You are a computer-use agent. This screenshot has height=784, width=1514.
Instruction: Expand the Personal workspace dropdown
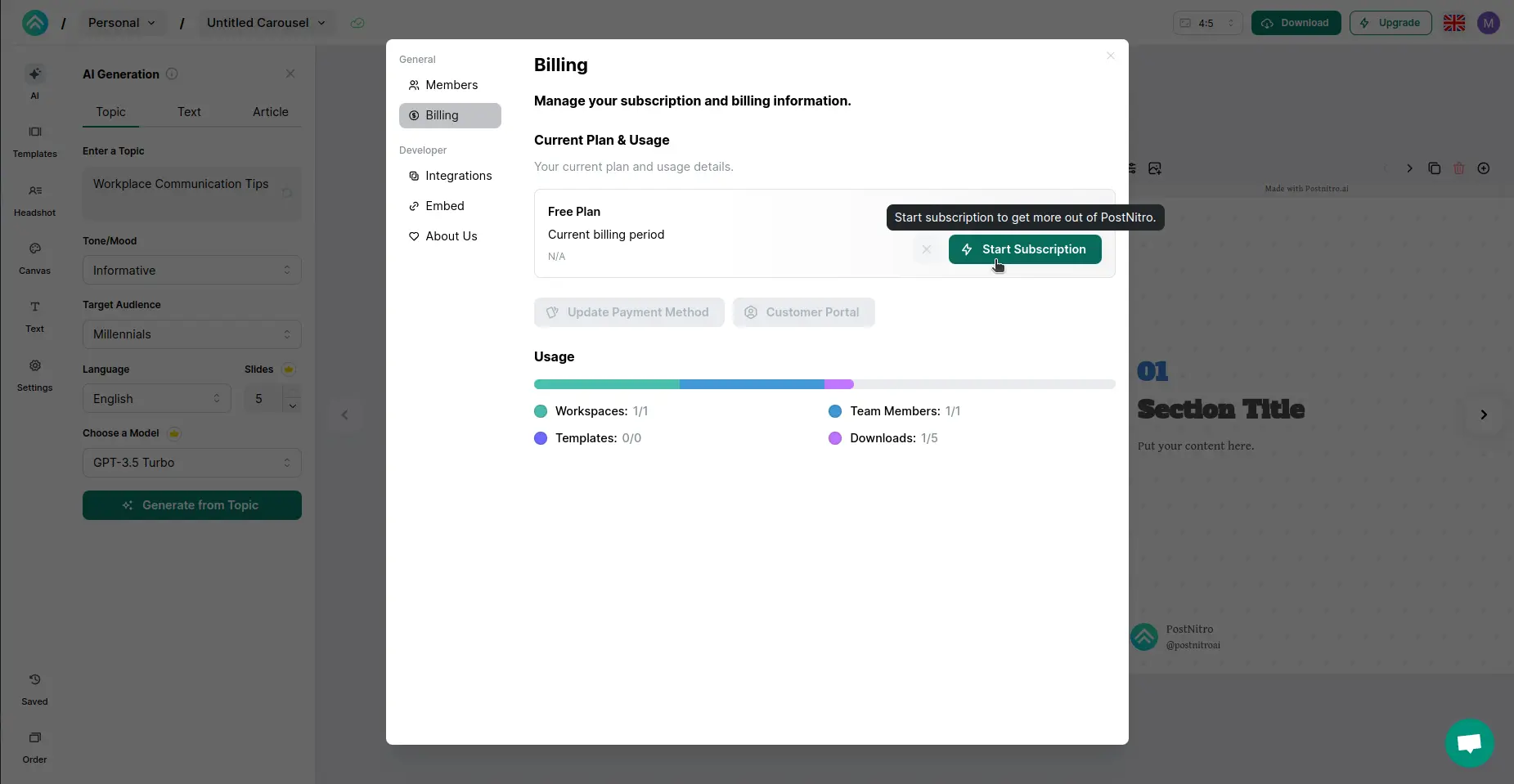tap(121, 22)
